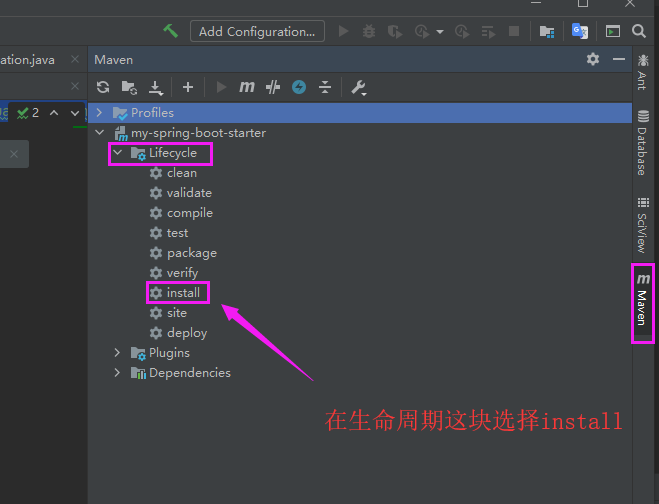
Task: Click the Plugins folder label
Action: (x=169, y=353)
